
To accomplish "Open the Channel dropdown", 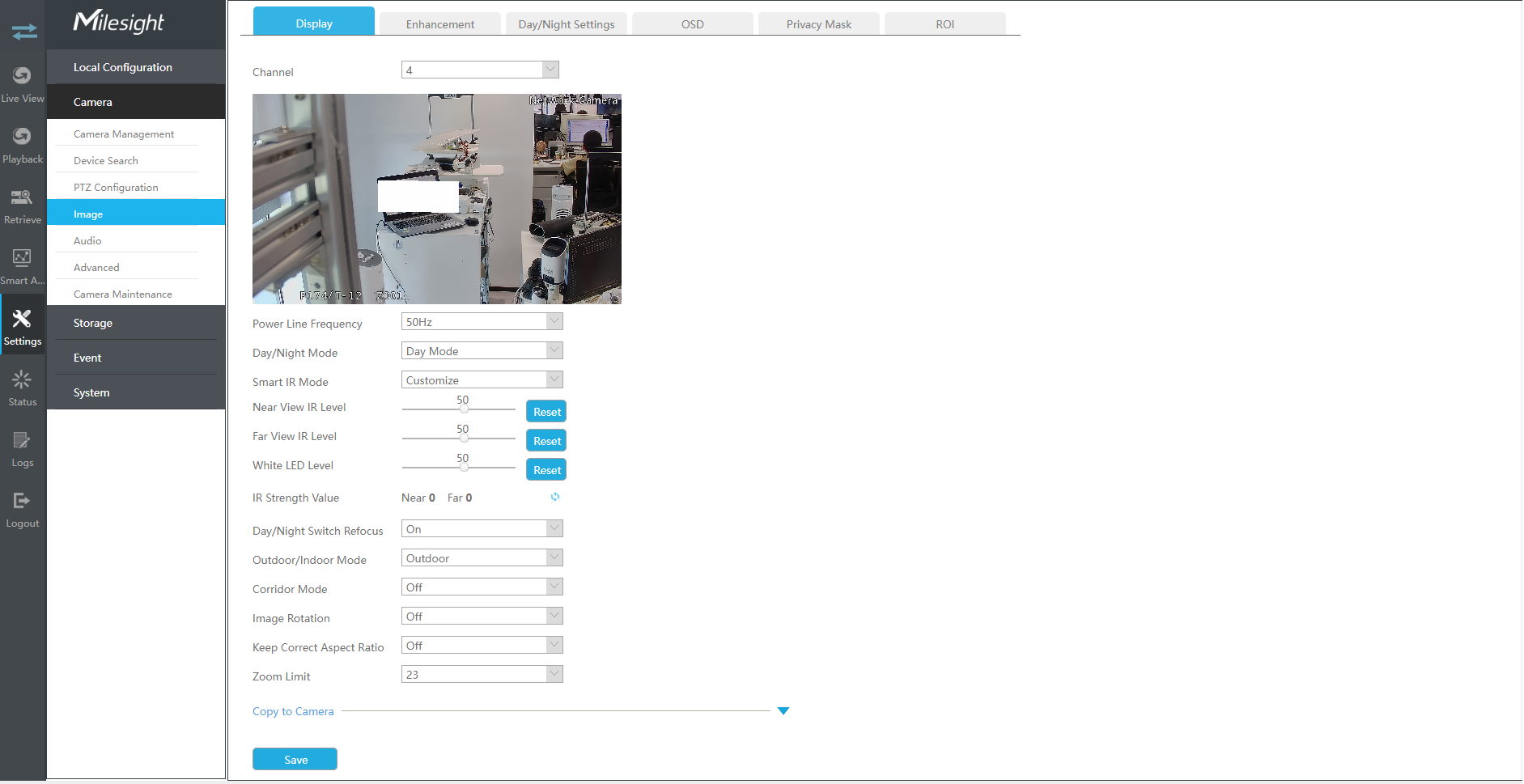I will coord(479,70).
